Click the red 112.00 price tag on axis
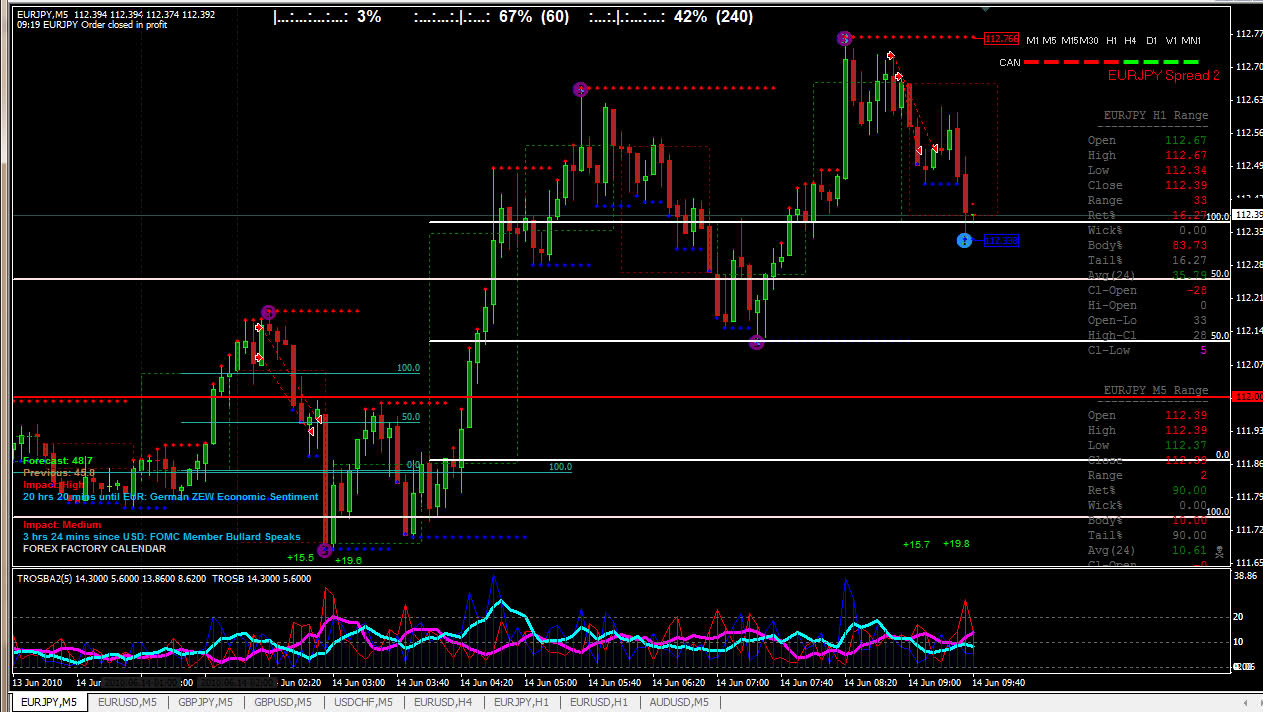This screenshot has height=712, width=1263. 1248,397
